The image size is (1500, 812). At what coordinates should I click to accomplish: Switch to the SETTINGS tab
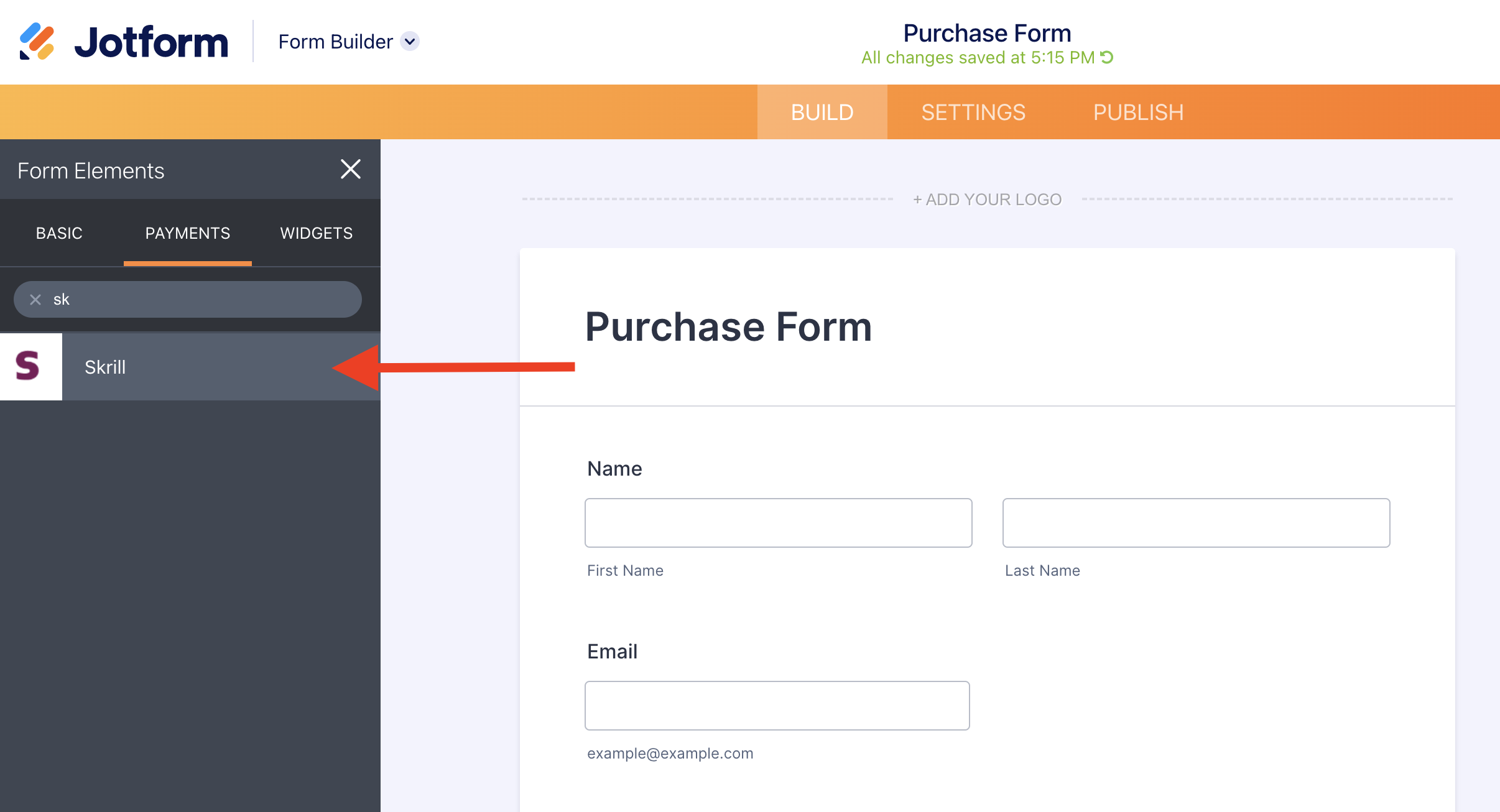(x=973, y=113)
